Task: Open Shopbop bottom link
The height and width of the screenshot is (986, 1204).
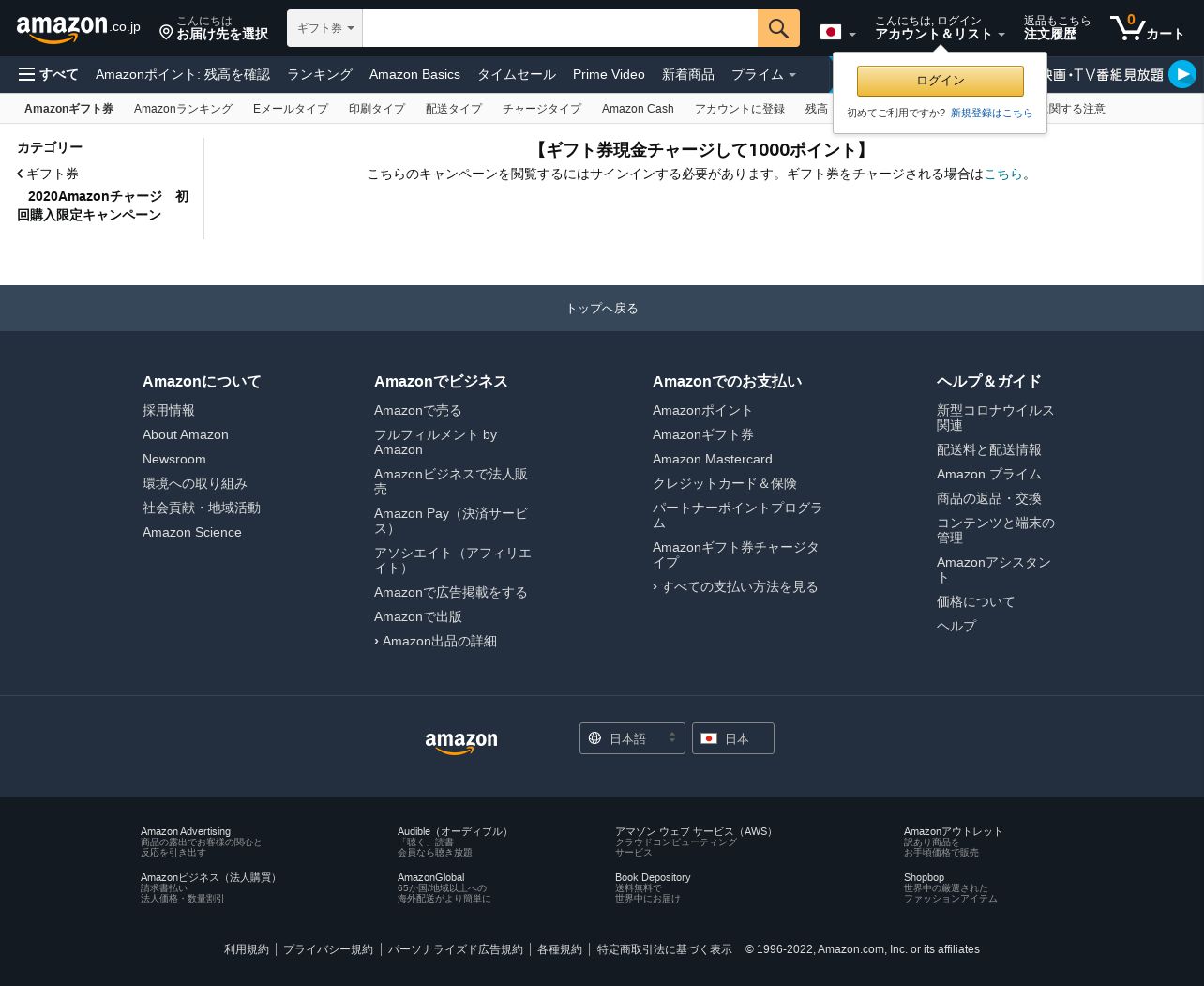Action: [925, 877]
